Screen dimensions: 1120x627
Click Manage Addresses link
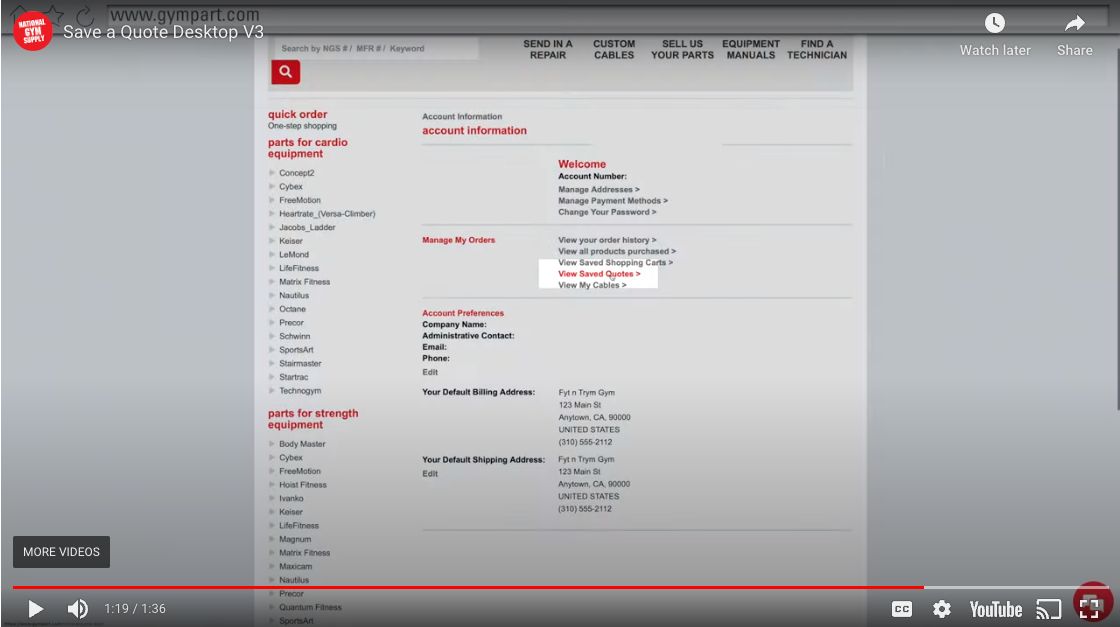click(x=599, y=189)
